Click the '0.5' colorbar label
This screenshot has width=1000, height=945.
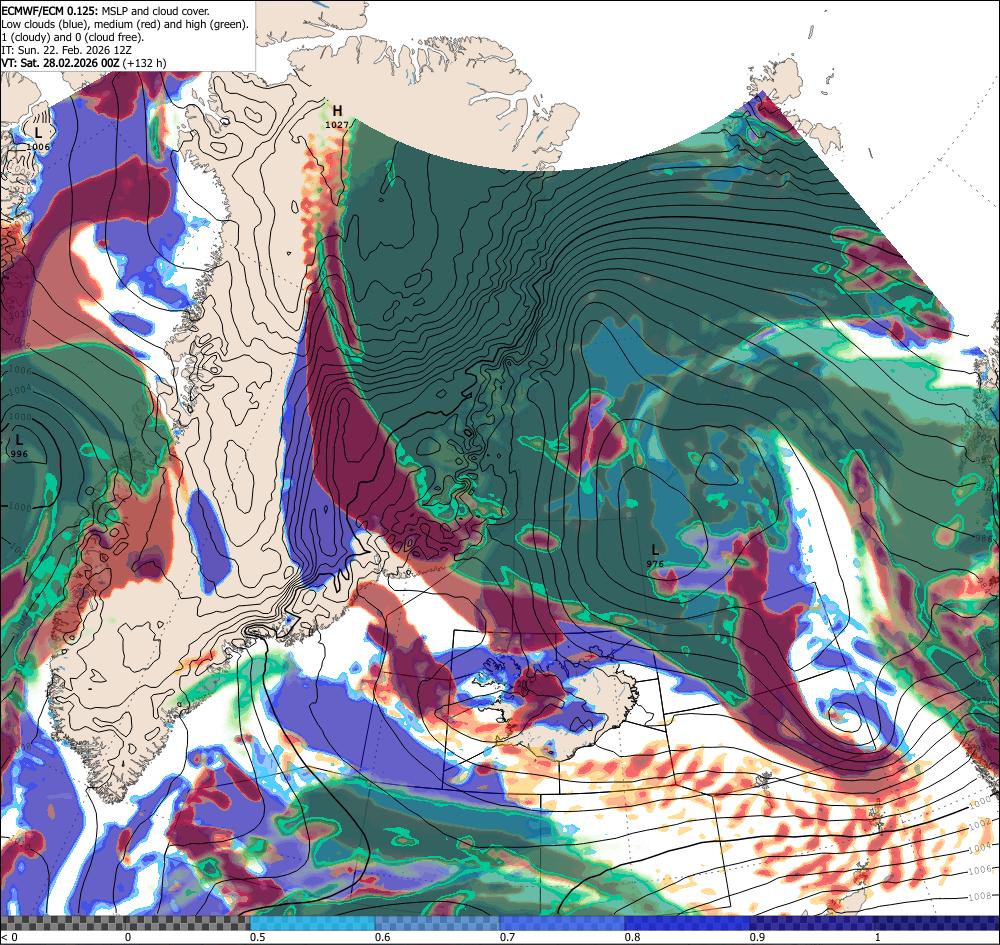[x=258, y=937]
